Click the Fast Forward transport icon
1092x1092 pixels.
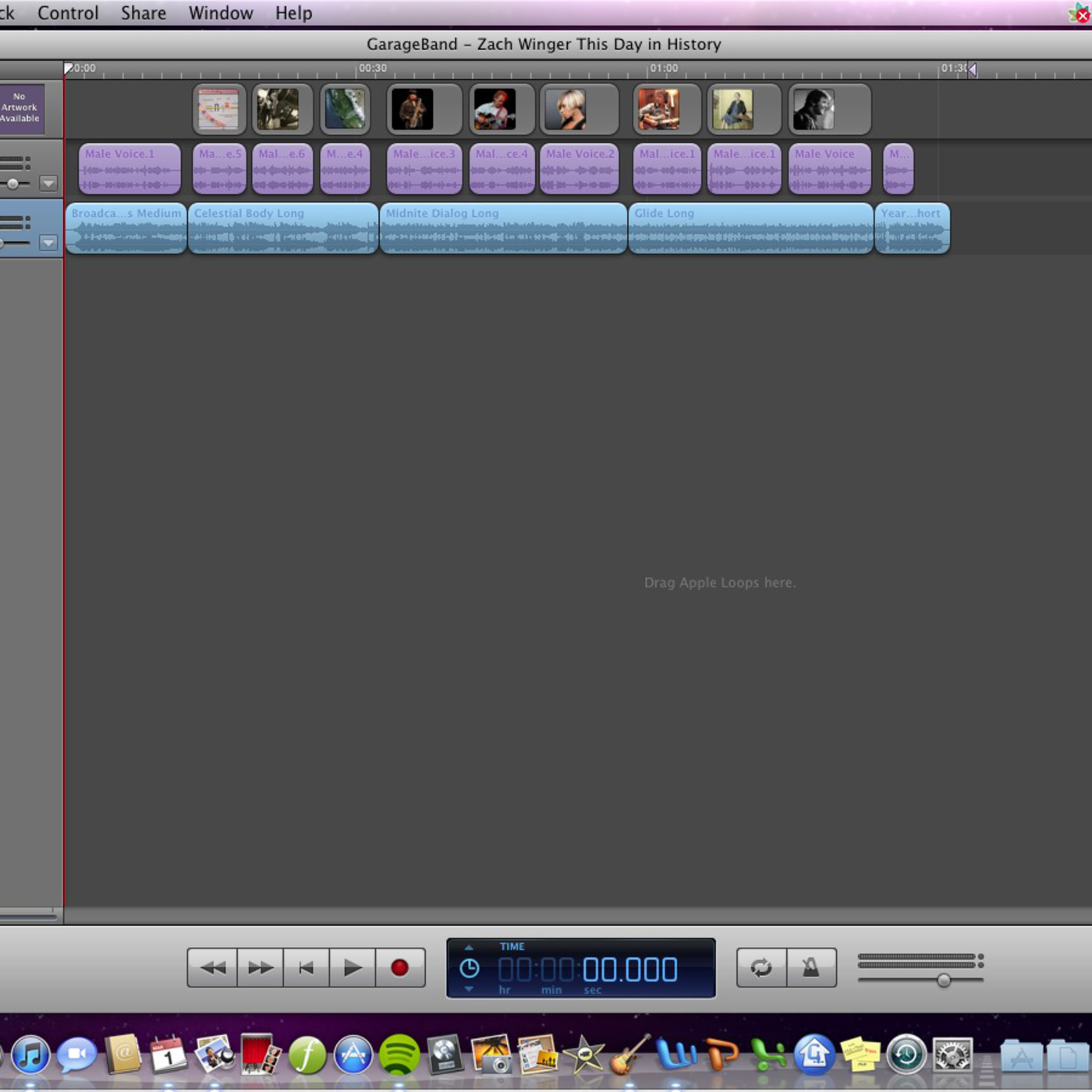pos(260,968)
